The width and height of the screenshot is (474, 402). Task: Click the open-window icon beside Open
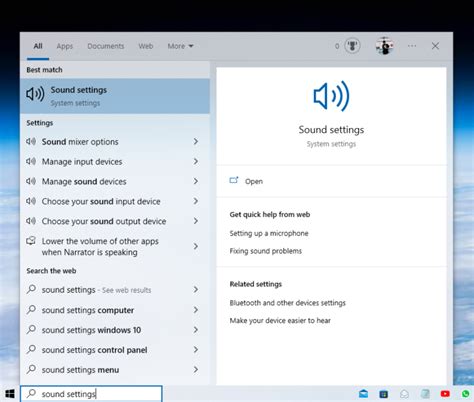pyautogui.click(x=234, y=180)
